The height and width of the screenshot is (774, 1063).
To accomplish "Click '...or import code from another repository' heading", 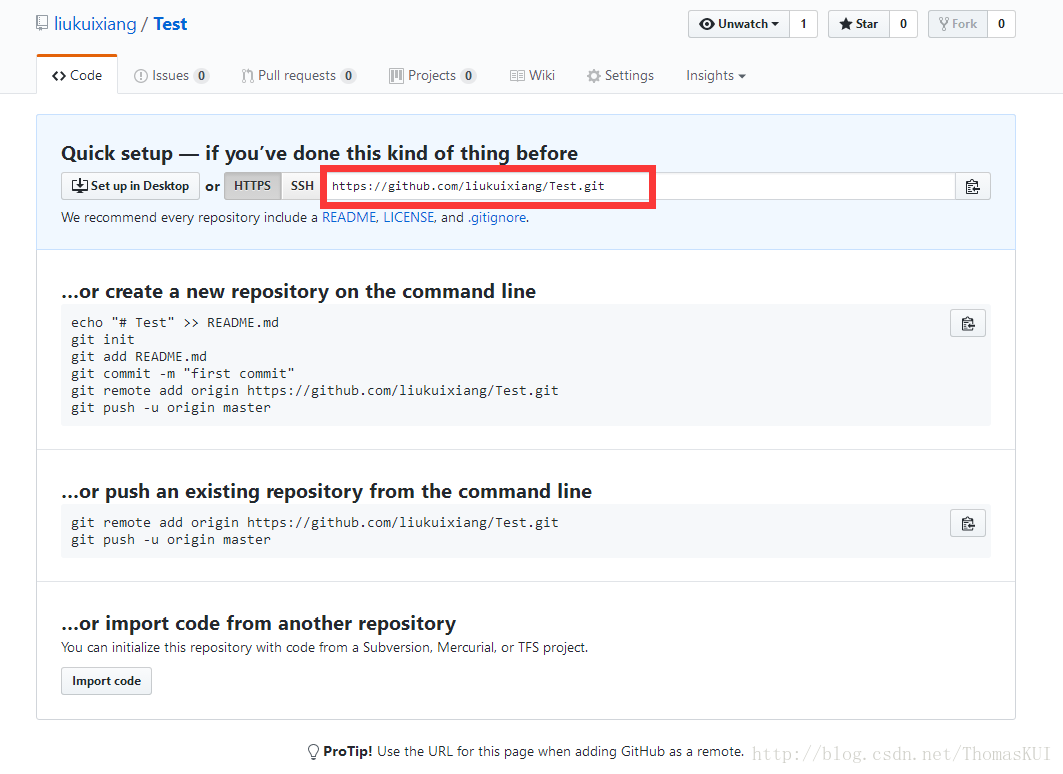I will pos(258,623).
